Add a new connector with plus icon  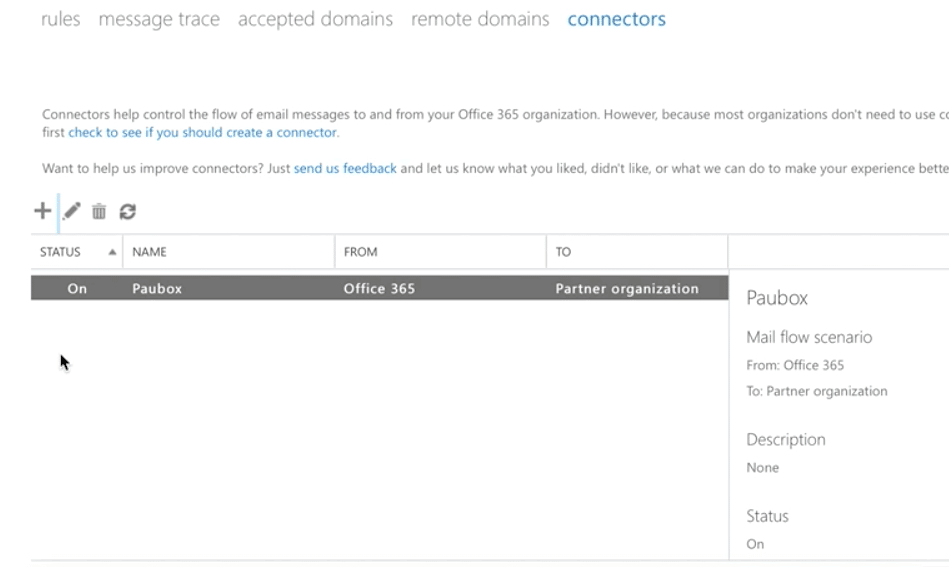(42, 211)
